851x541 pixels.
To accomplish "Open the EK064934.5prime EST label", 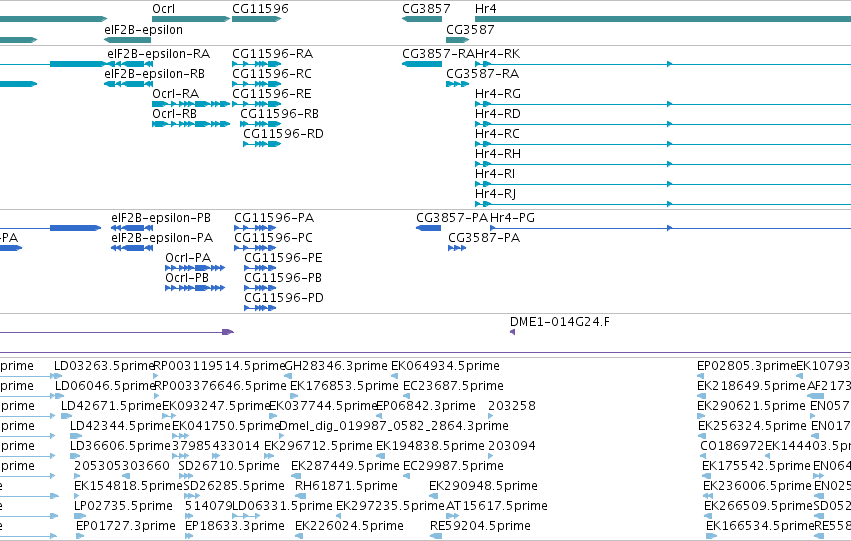I will pos(445,366).
